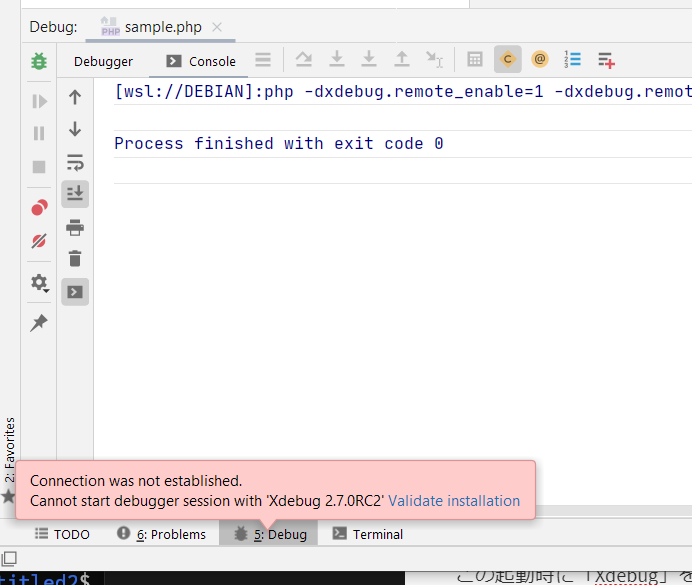Click 'Process finished with exit code 0' text
This screenshot has width=692, height=585.
coord(278,144)
